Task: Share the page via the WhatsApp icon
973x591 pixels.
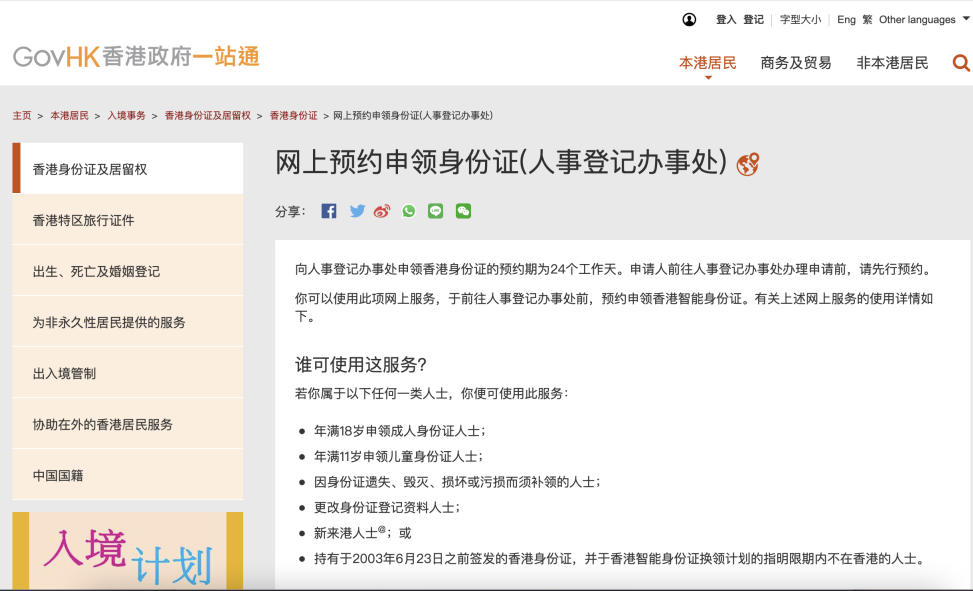Action: pos(408,211)
